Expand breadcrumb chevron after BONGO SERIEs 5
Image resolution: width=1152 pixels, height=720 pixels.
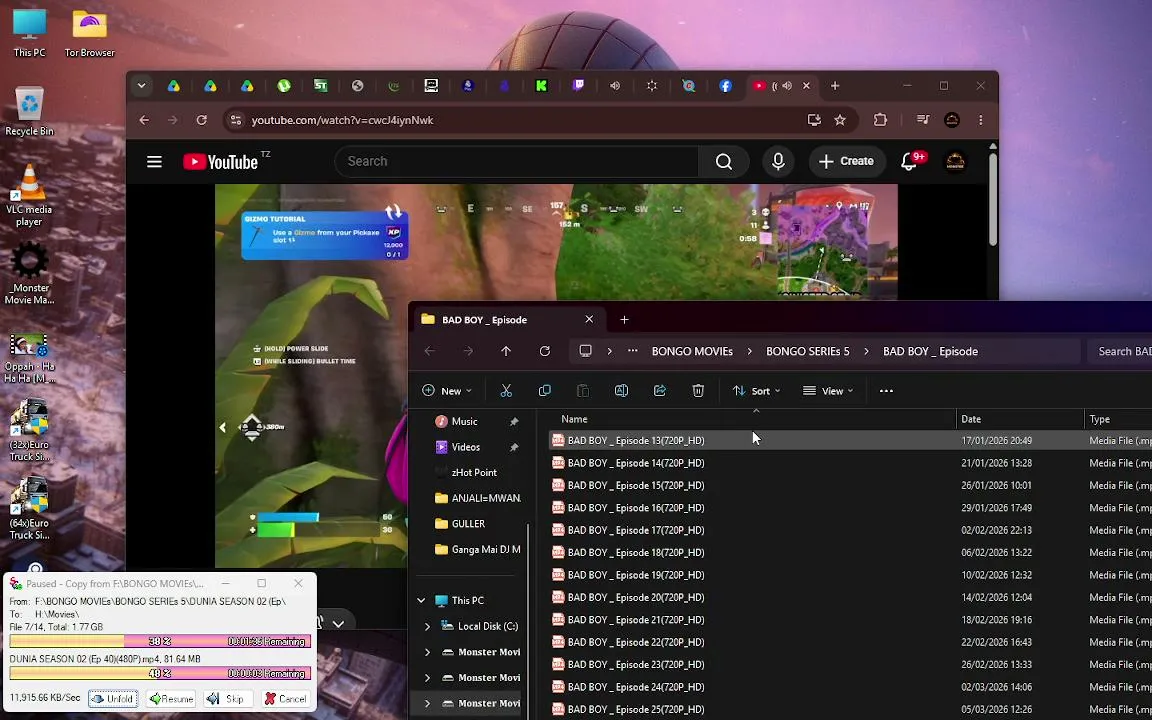pyautogui.click(x=866, y=351)
